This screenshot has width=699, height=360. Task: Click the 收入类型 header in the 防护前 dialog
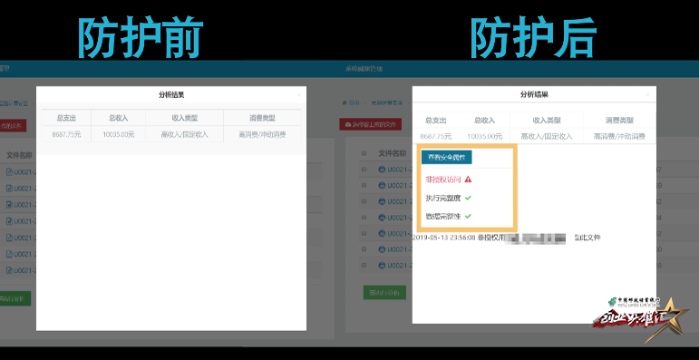pyautogui.click(x=184, y=118)
